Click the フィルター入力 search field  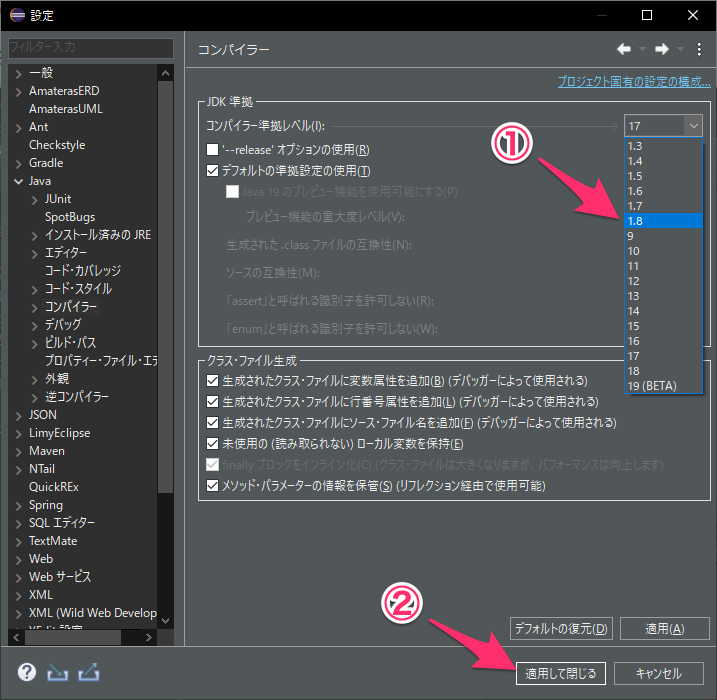pos(91,48)
